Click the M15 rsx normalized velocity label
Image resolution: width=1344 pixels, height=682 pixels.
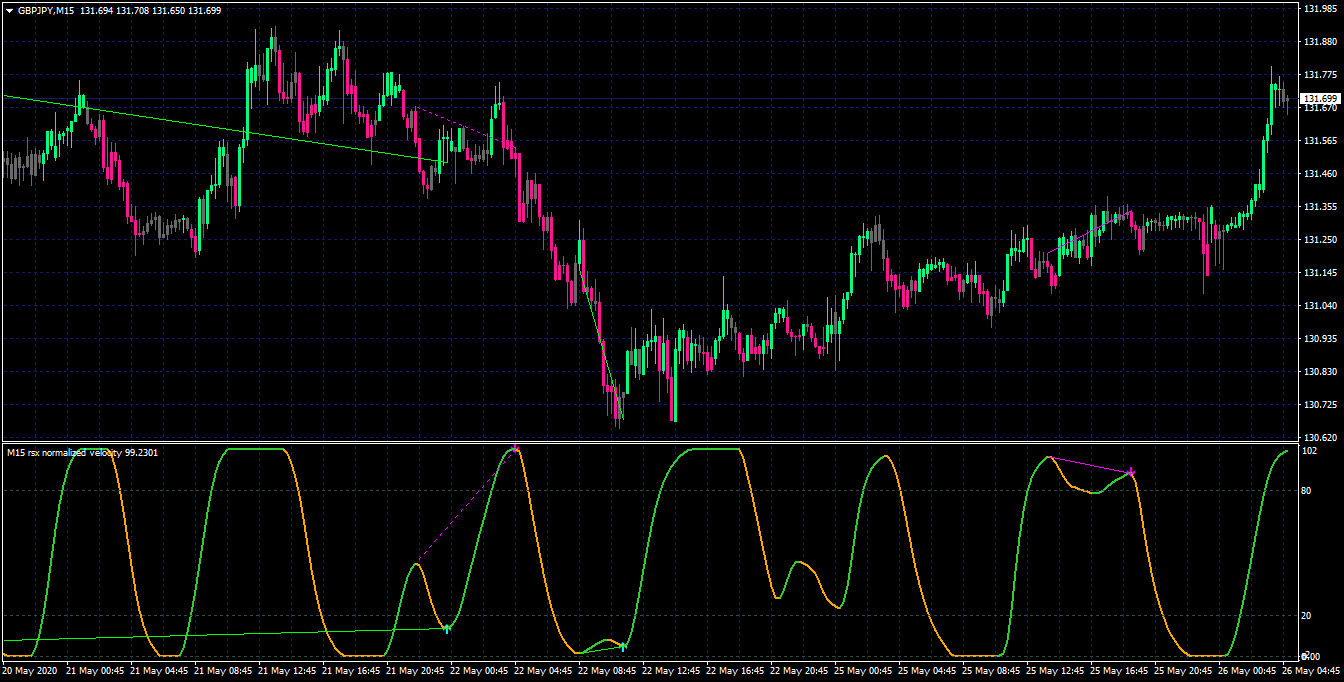click(82, 453)
